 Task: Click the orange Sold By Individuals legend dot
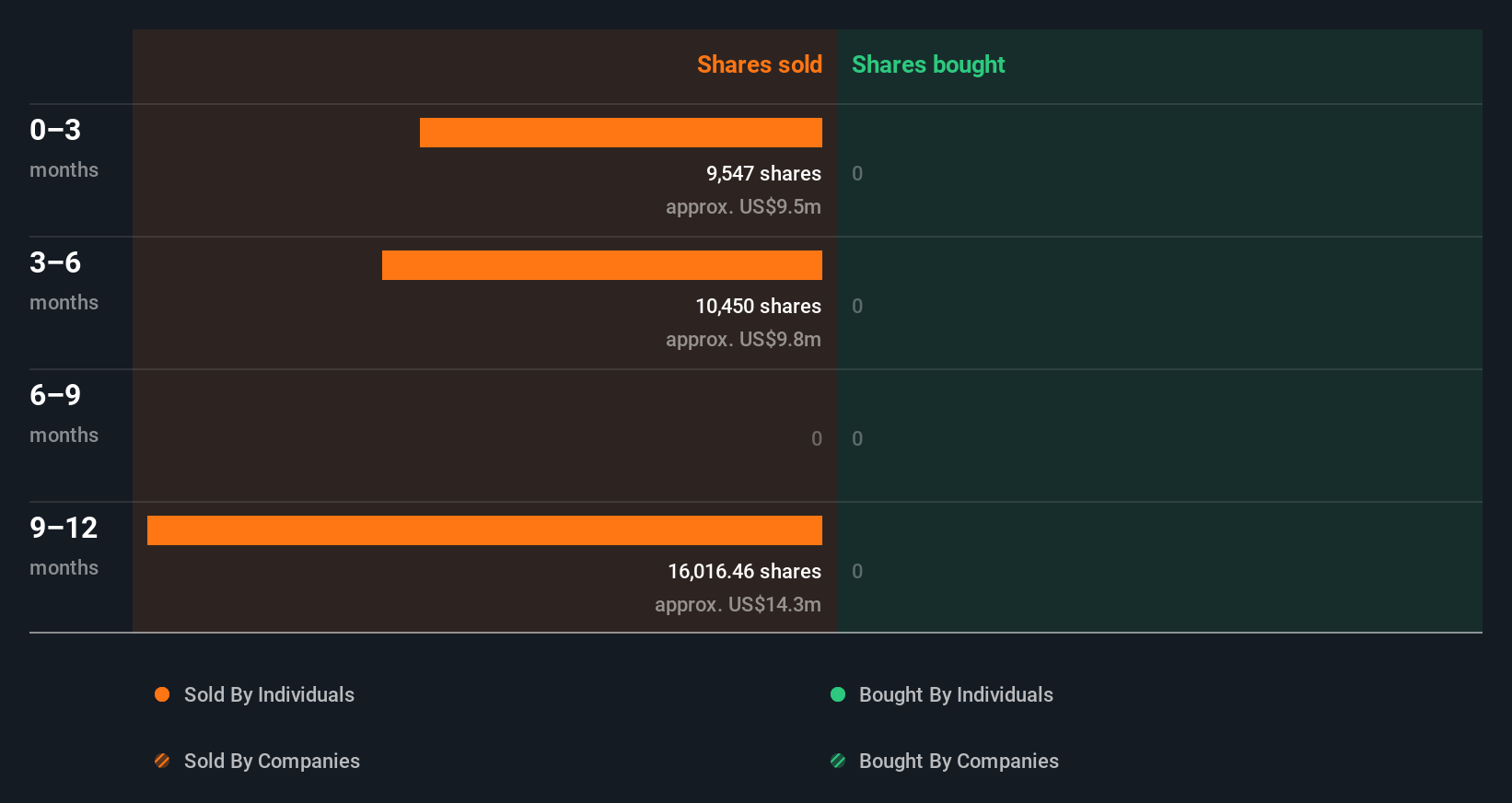tap(162, 694)
